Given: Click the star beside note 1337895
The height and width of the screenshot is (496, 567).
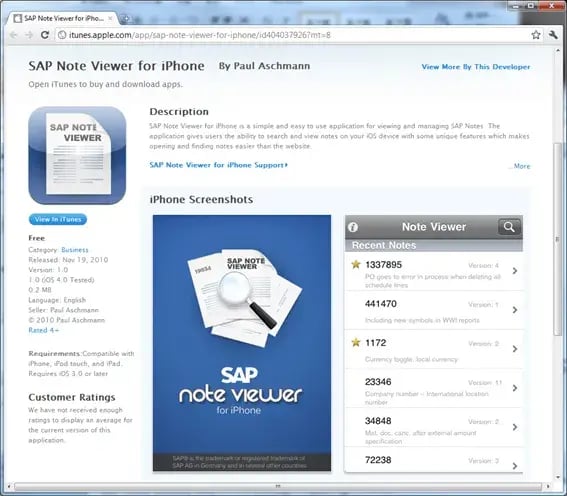Looking at the screenshot, I should point(356,264).
